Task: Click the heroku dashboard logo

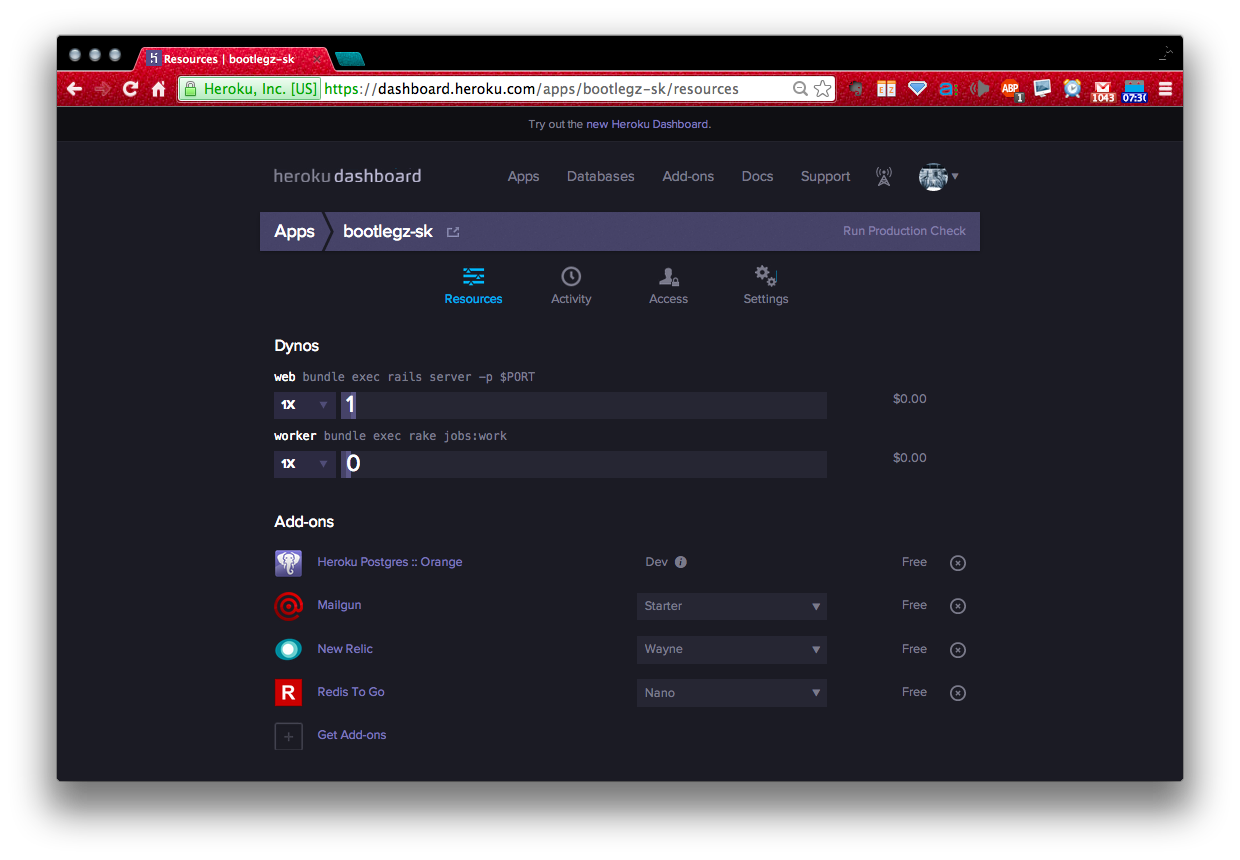Action: 348,176
